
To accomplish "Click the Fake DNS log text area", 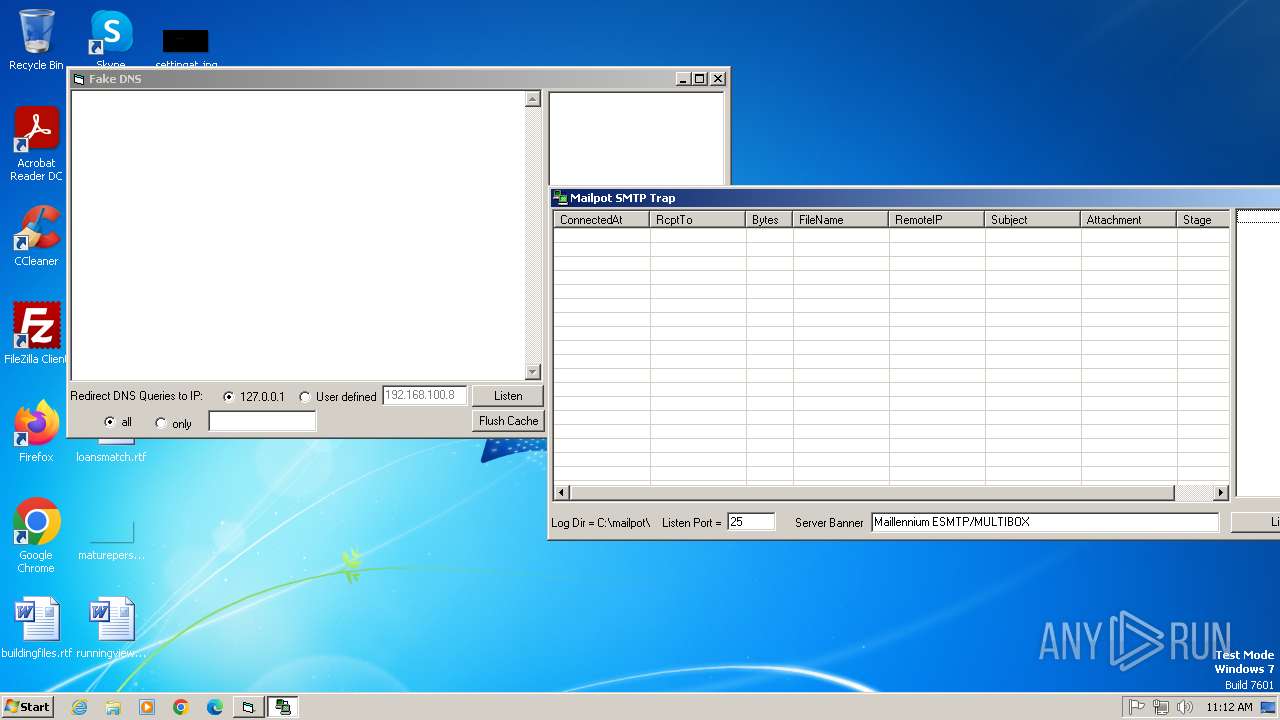I will pos(298,235).
